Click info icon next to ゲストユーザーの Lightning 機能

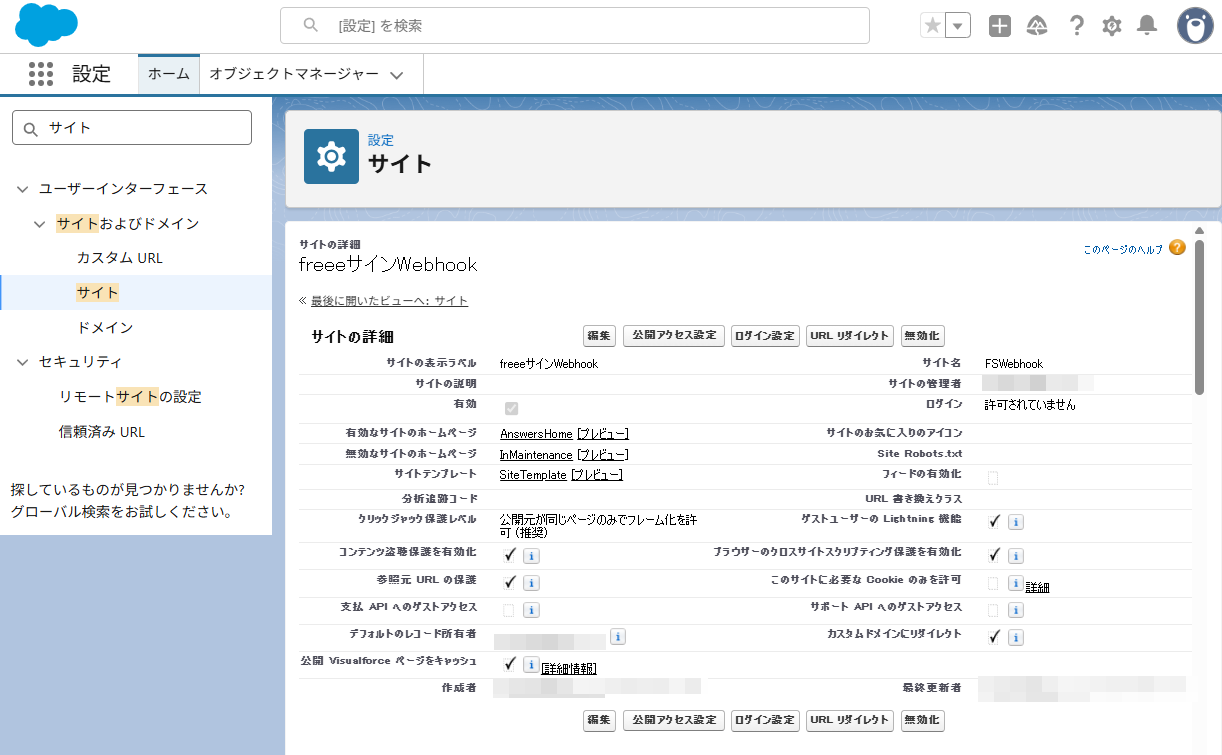click(x=1015, y=522)
